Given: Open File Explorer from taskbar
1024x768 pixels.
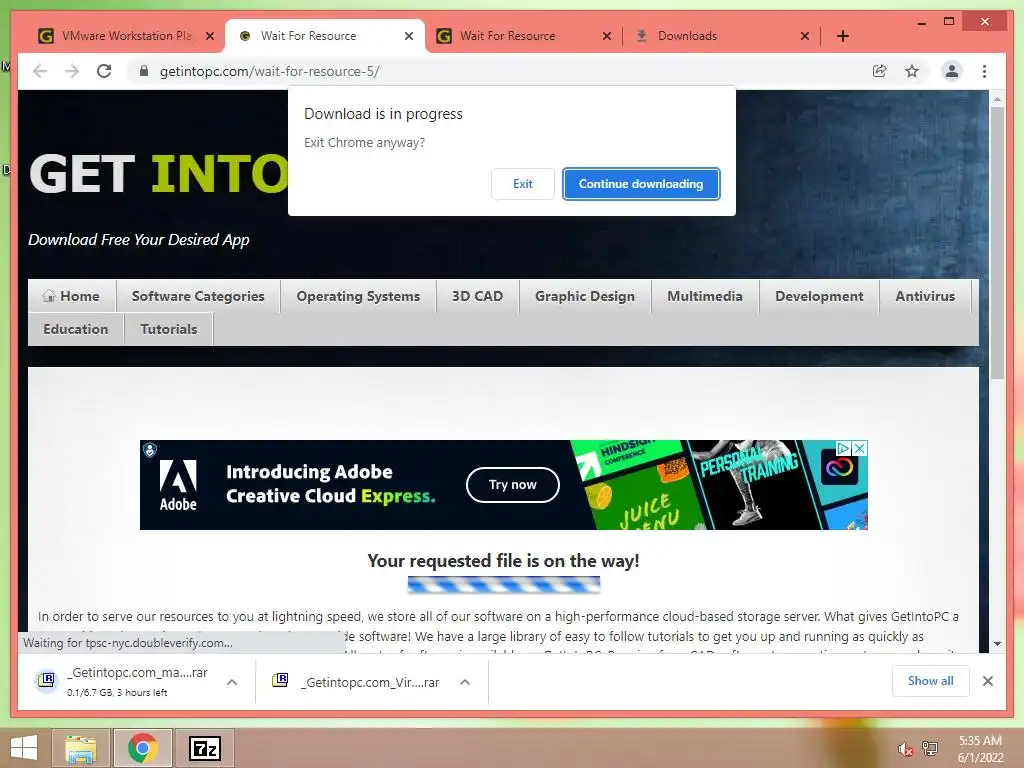Looking at the screenshot, I should click(x=81, y=748).
